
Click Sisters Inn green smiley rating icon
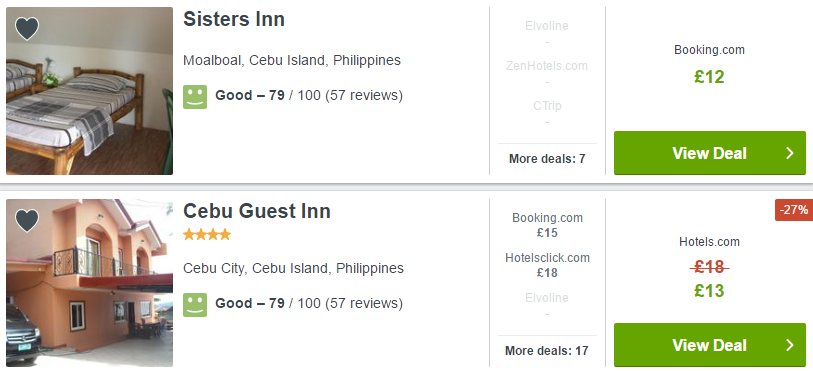pyautogui.click(x=195, y=97)
